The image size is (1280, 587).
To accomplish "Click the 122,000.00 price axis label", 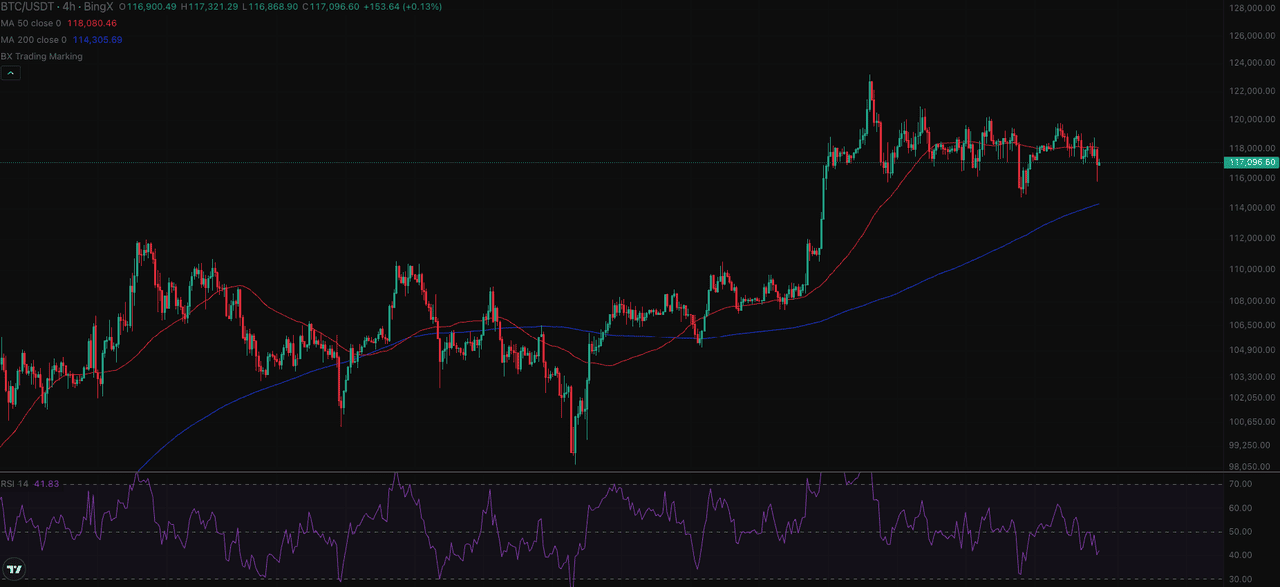I will point(1252,92).
